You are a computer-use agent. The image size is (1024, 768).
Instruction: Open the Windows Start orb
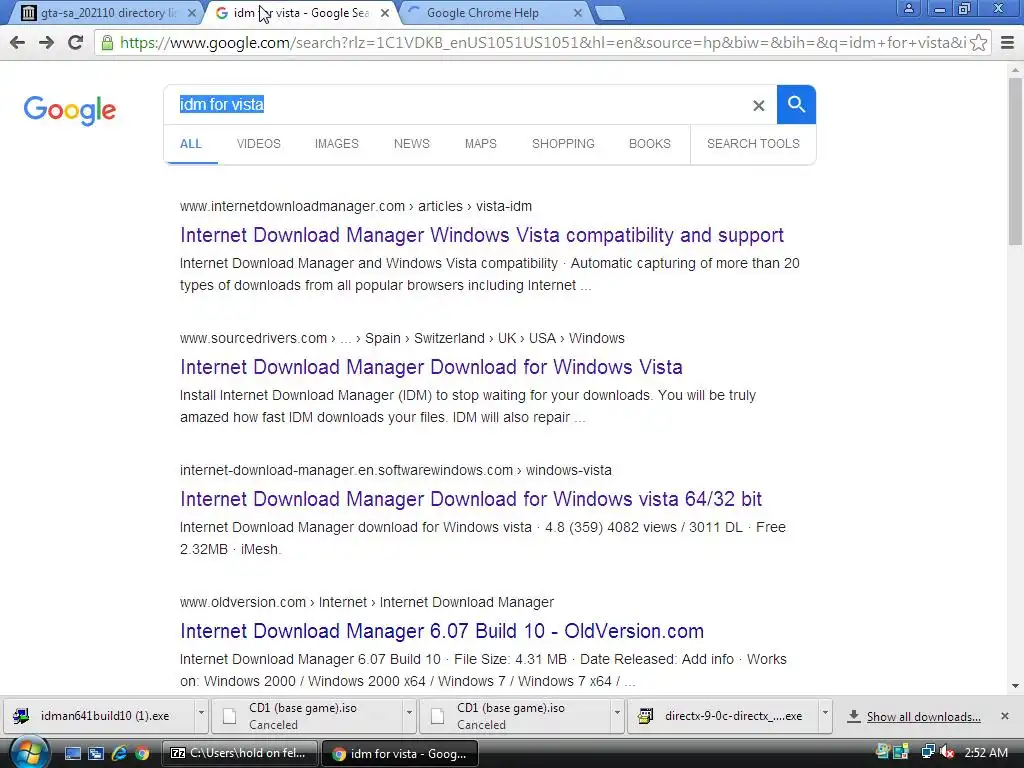click(29, 753)
